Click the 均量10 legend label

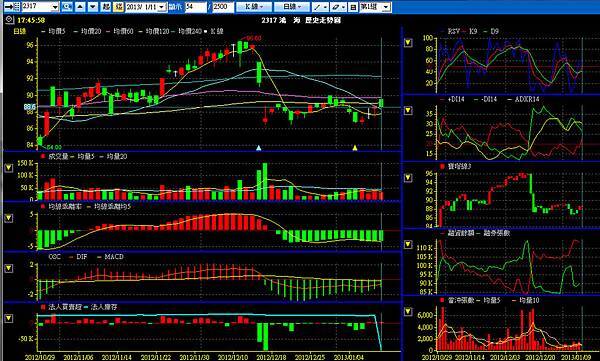click(529, 301)
